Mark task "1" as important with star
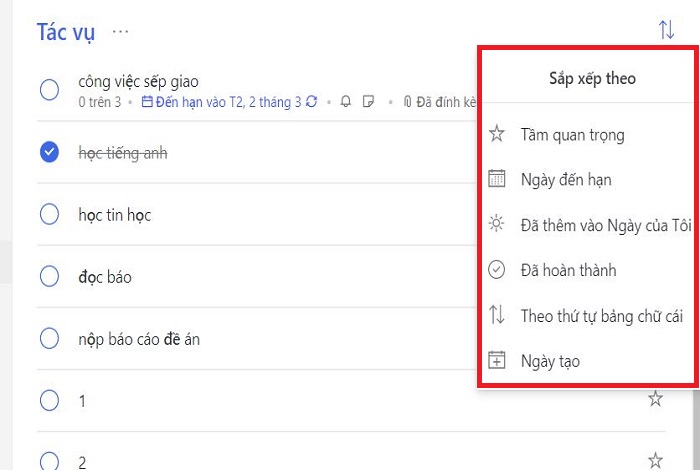Screen dimensions: 700x470 tap(655, 398)
